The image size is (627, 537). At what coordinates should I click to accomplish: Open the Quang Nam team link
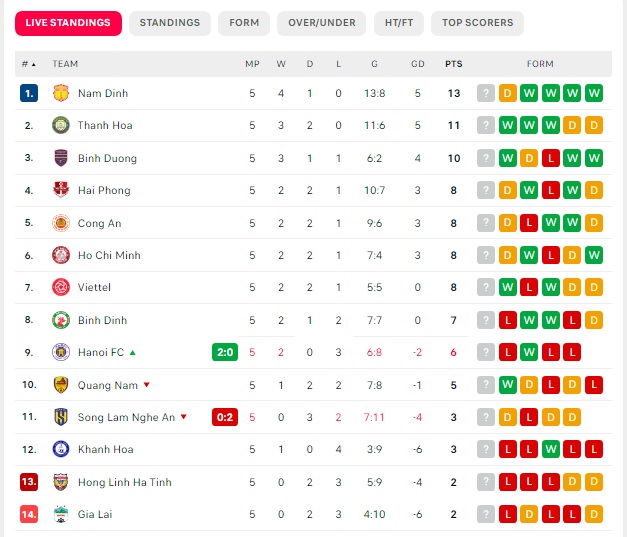tap(107, 385)
